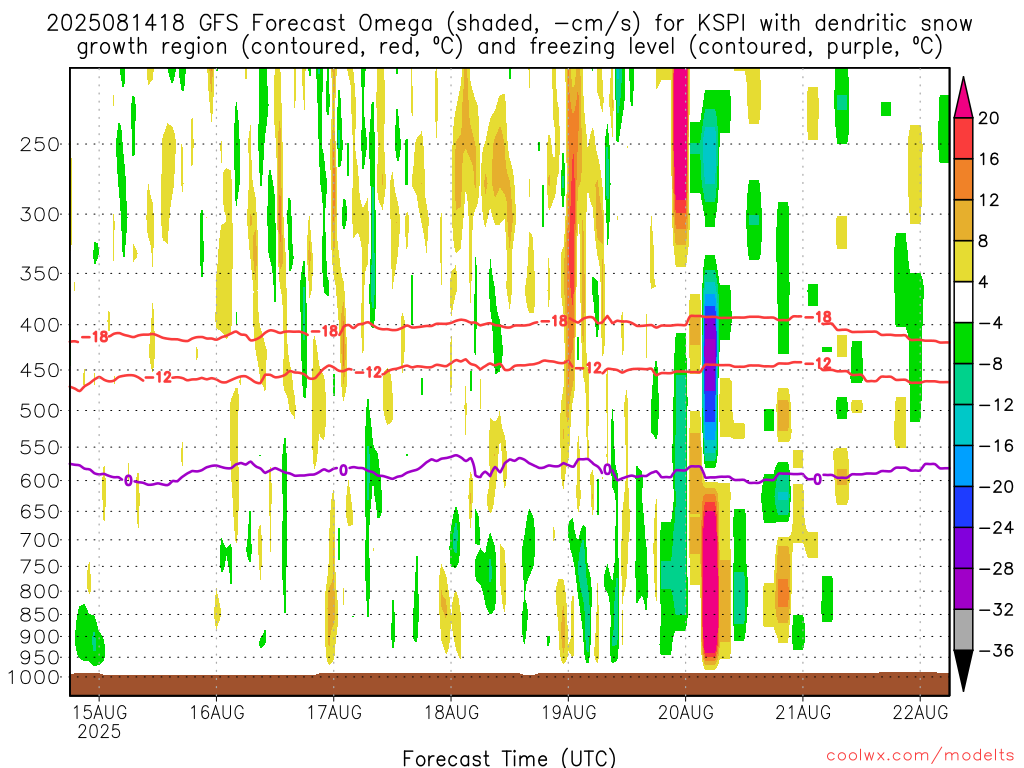Click the 18AUG time axis label

tap(451, 711)
